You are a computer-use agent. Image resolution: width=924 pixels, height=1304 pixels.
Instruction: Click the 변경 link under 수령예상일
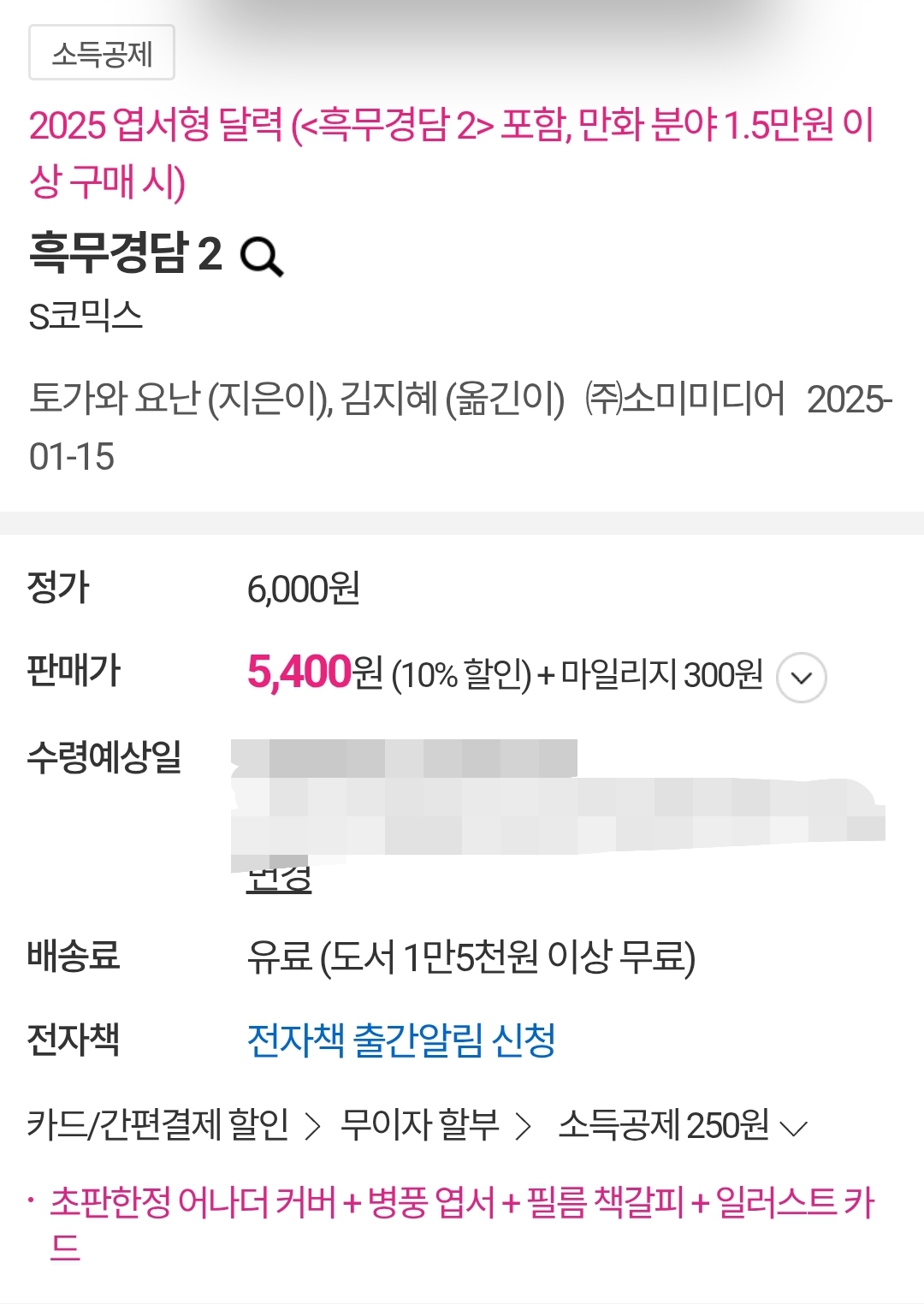pyautogui.click(x=279, y=878)
